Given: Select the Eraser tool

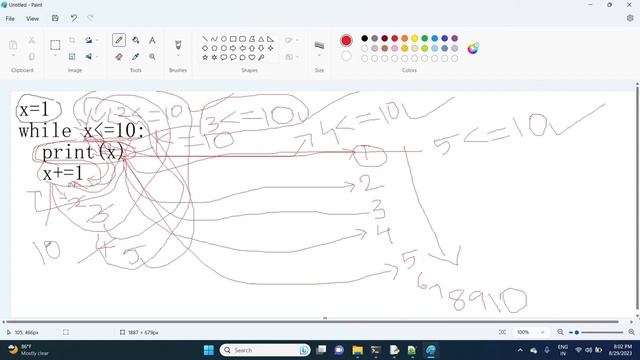Looking at the screenshot, I should coord(119,57).
